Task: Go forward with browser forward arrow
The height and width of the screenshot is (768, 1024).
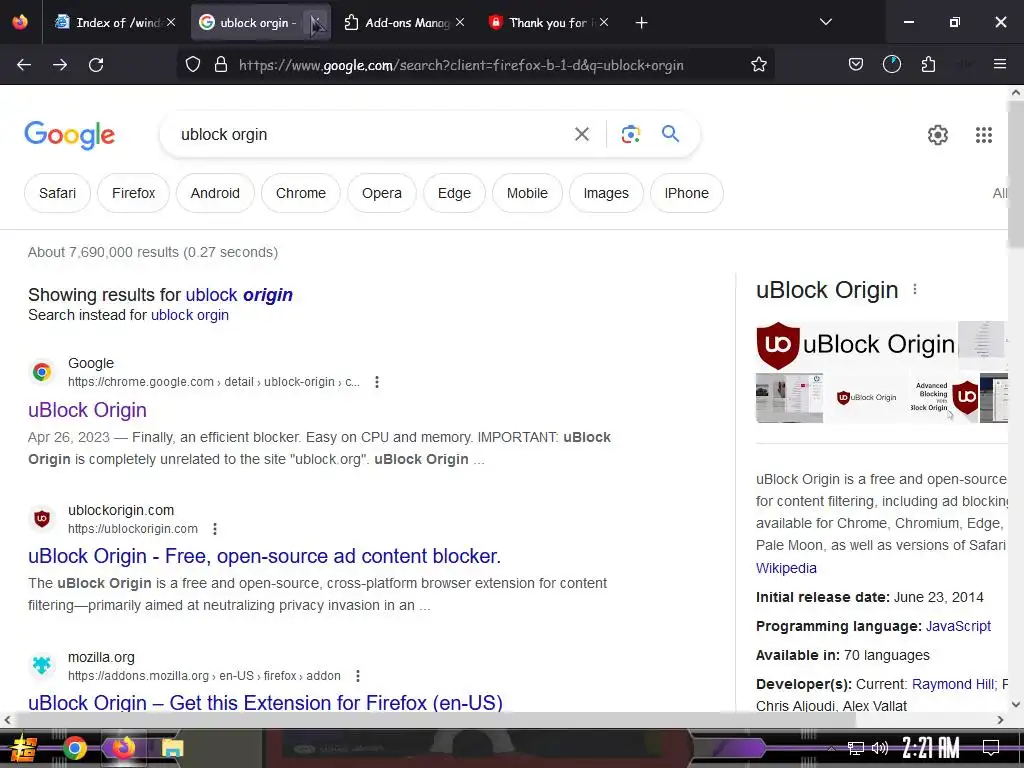Action: [x=60, y=65]
